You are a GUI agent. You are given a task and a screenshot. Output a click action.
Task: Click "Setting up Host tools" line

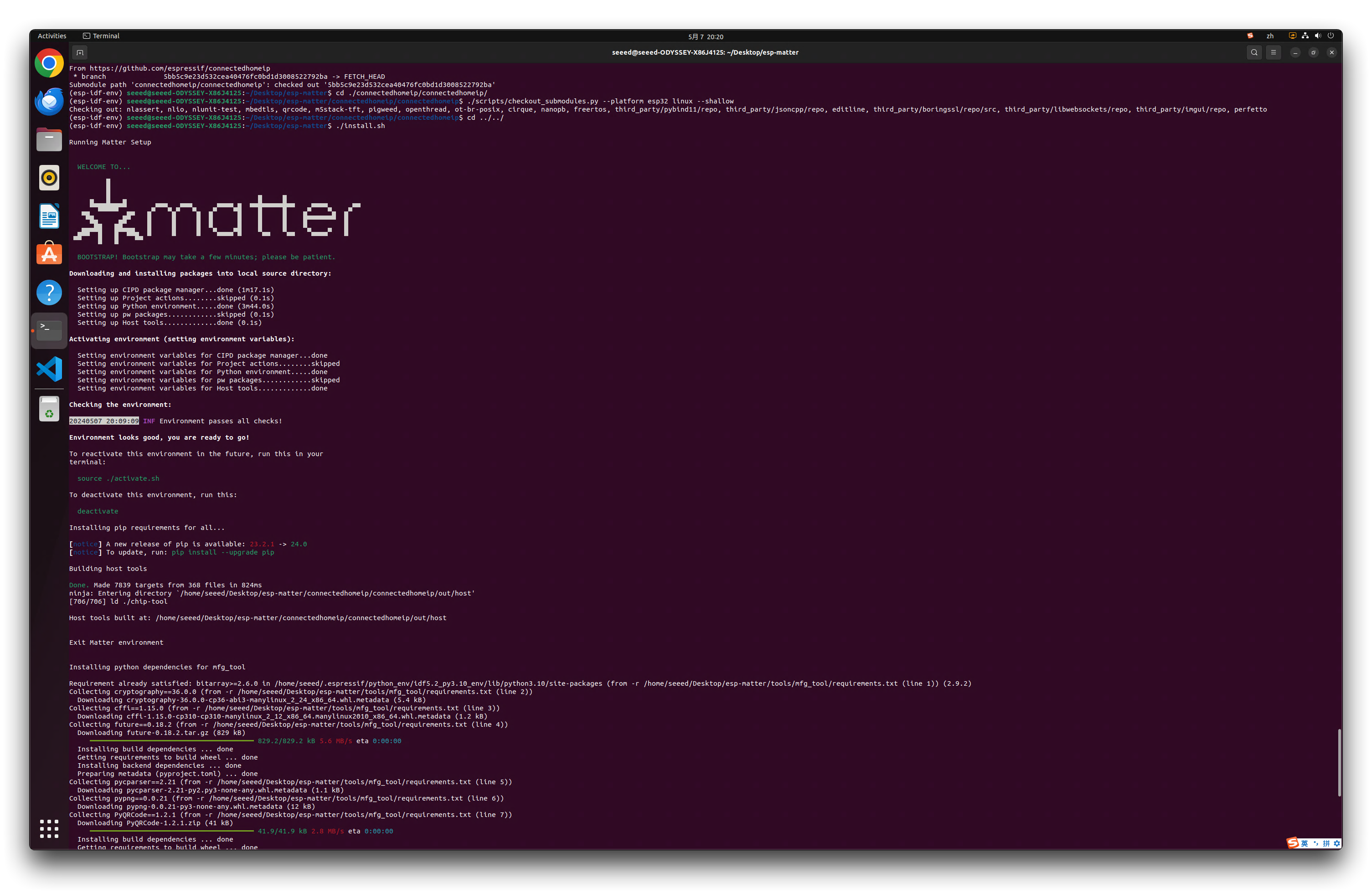[170, 323]
